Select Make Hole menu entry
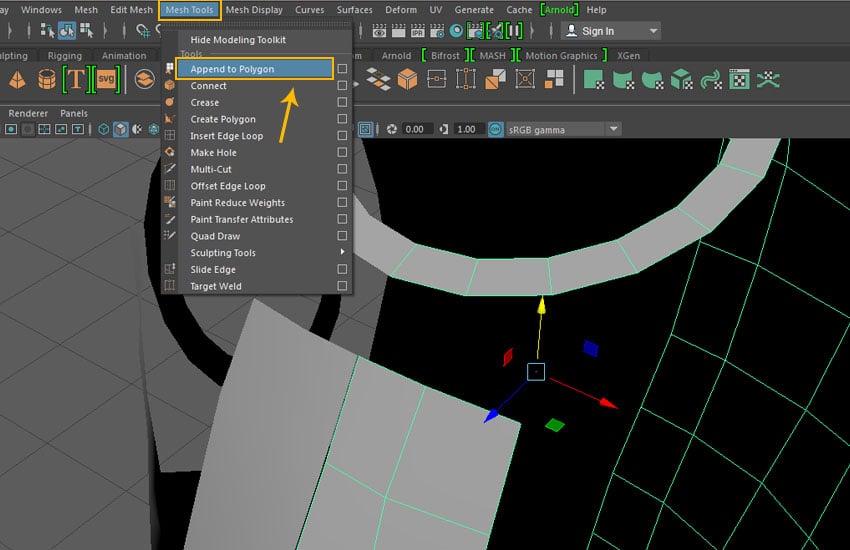 tap(214, 153)
